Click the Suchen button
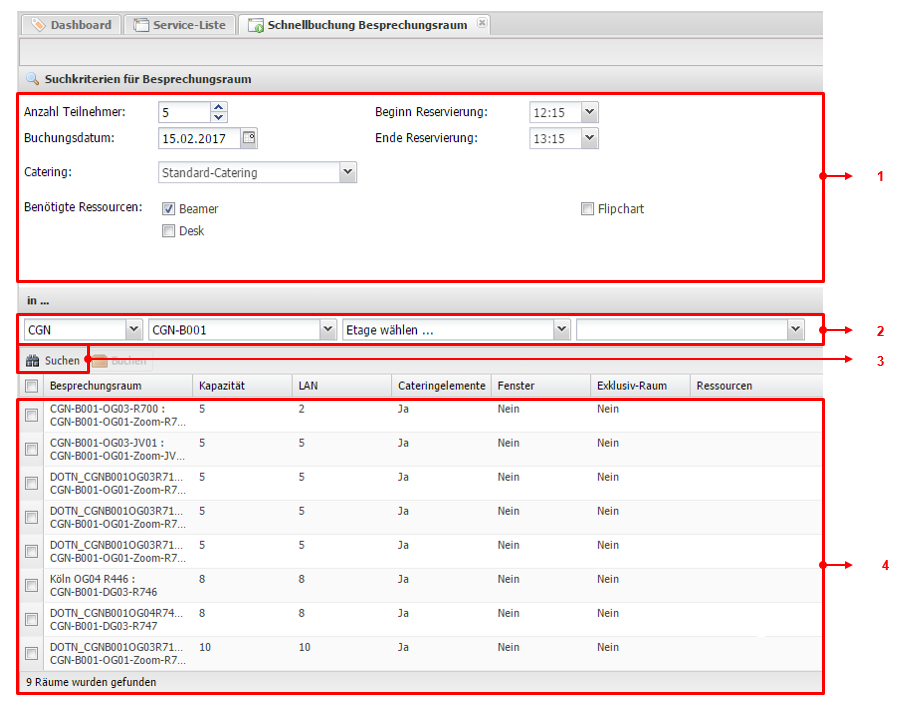Viewport: 907px width, 715px height. point(53,360)
